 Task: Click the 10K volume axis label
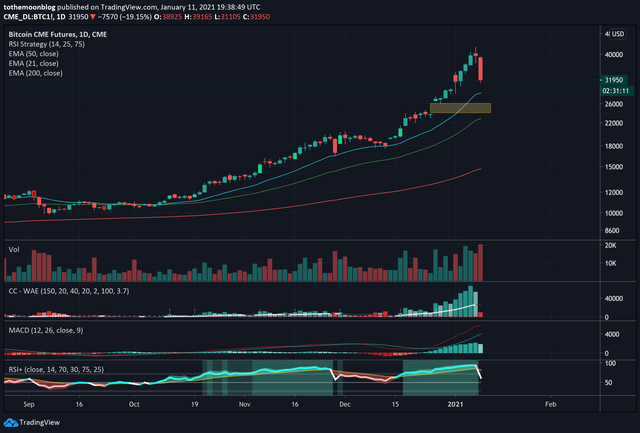coord(611,263)
